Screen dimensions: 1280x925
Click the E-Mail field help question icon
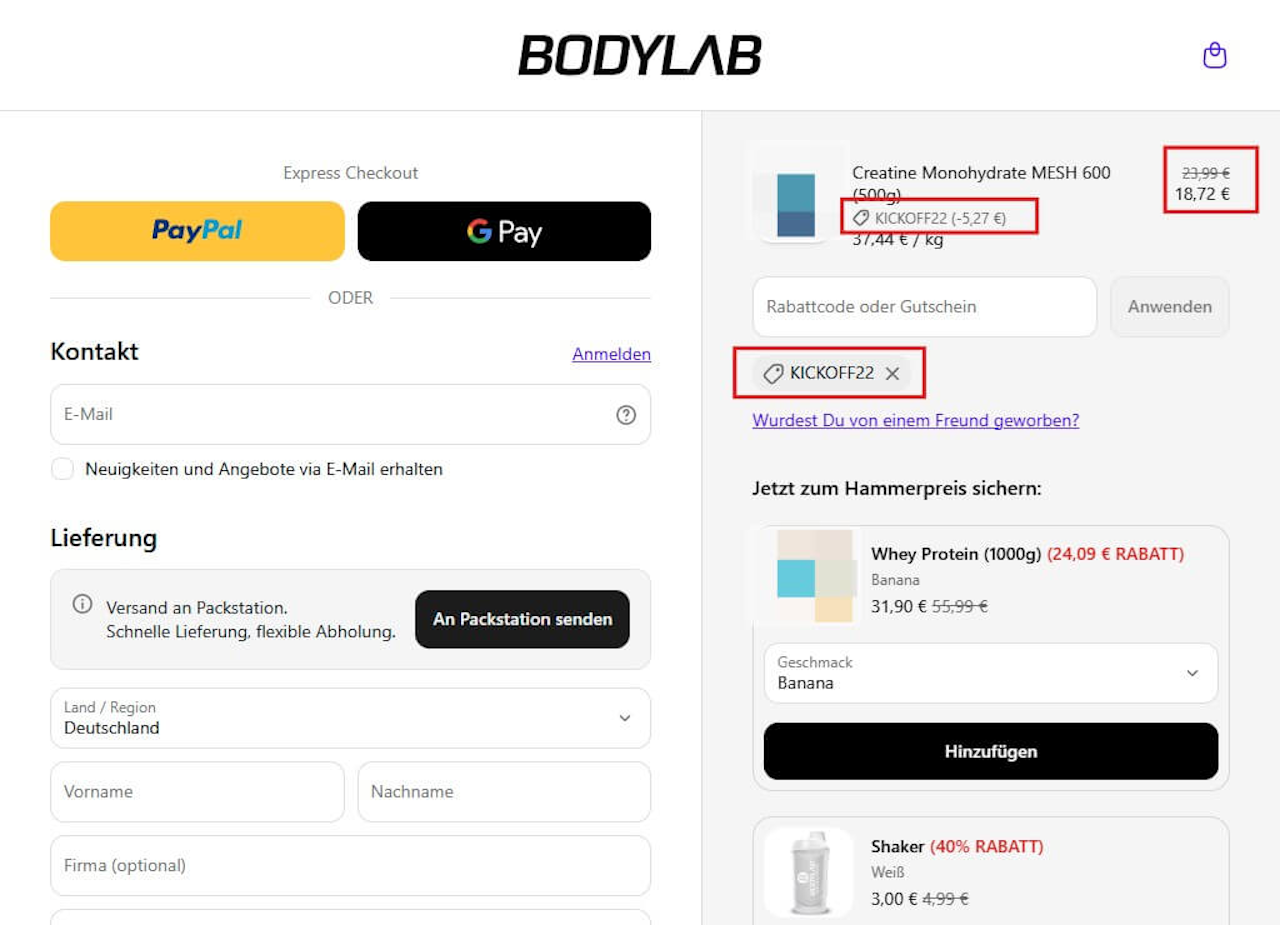pyautogui.click(x=626, y=414)
